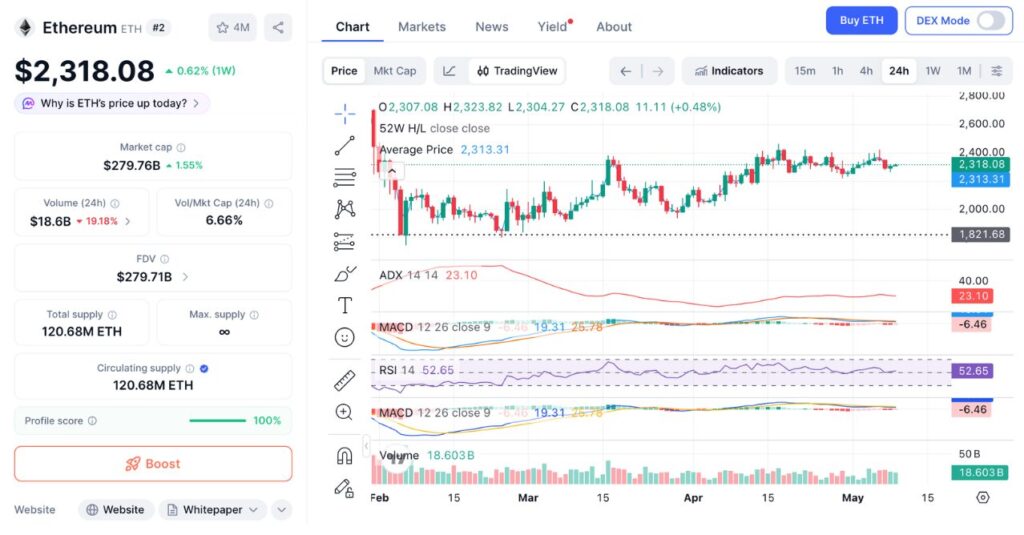Screen dimensions: 1024x535
Task: Open the News tab
Action: point(492,27)
